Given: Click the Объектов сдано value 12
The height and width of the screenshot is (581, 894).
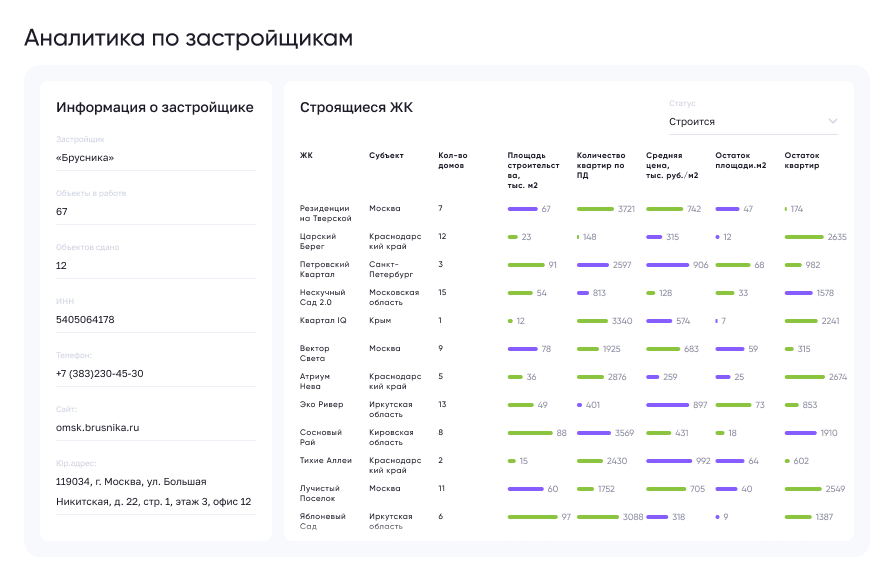Looking at the screenshot, I should (61, 266).
